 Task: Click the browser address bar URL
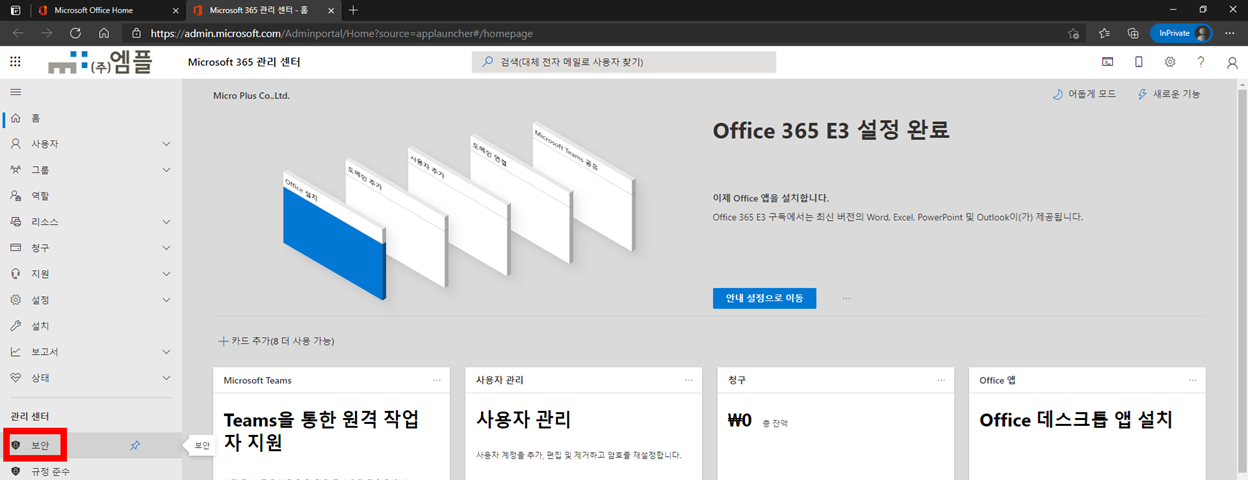tap(342, 33)
